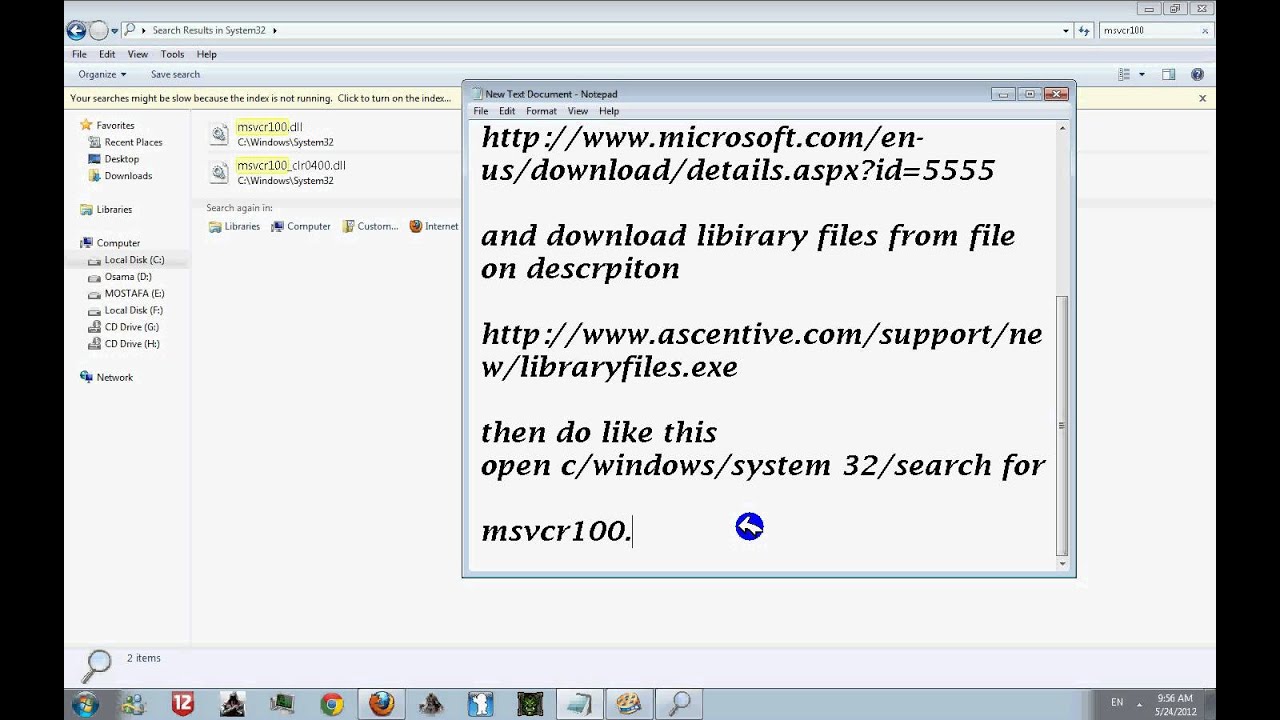Open the Edit menu in Explorer
Image resolution: width=1280 pixels, height=720 pixels.
(x=107, y=54)
